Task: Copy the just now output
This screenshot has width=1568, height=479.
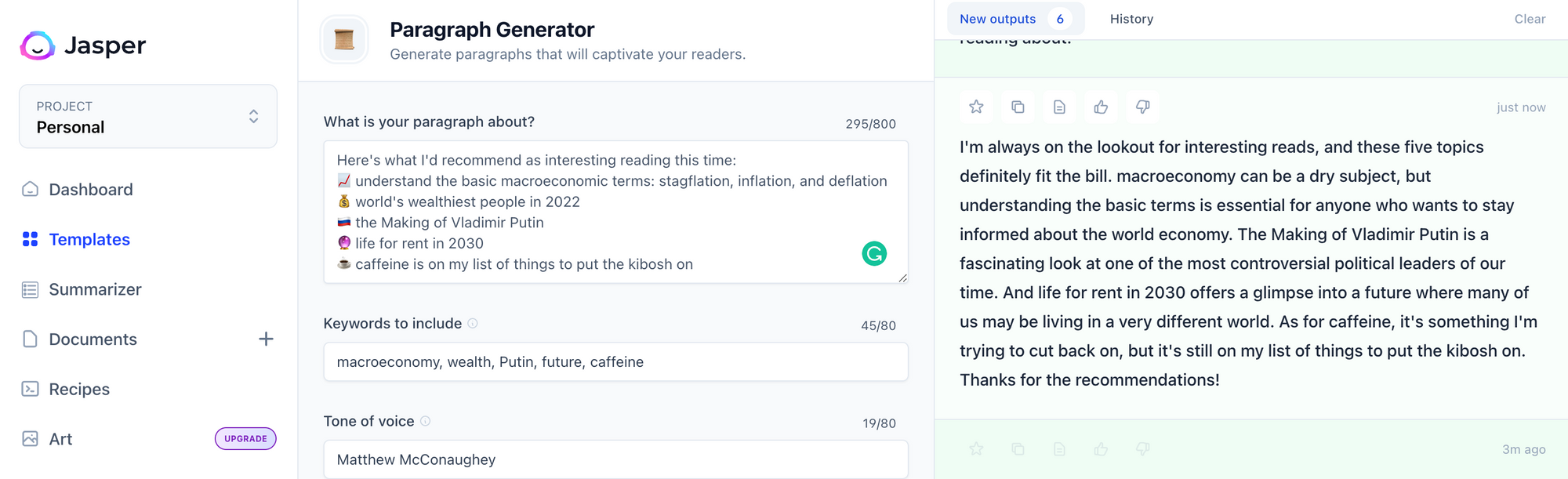Action: point(1018,107)
